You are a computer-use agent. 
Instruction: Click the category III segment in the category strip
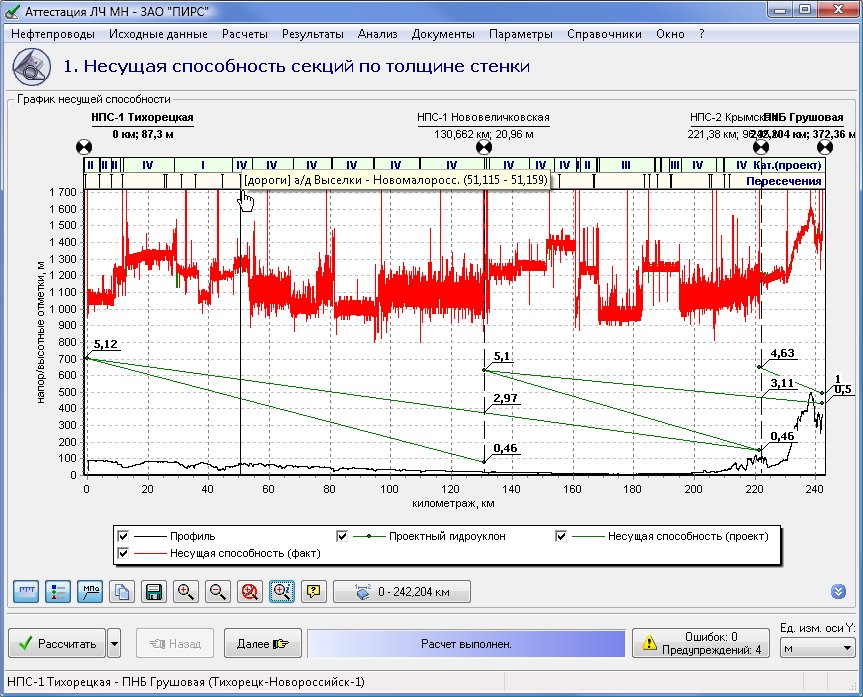[626, 165]
